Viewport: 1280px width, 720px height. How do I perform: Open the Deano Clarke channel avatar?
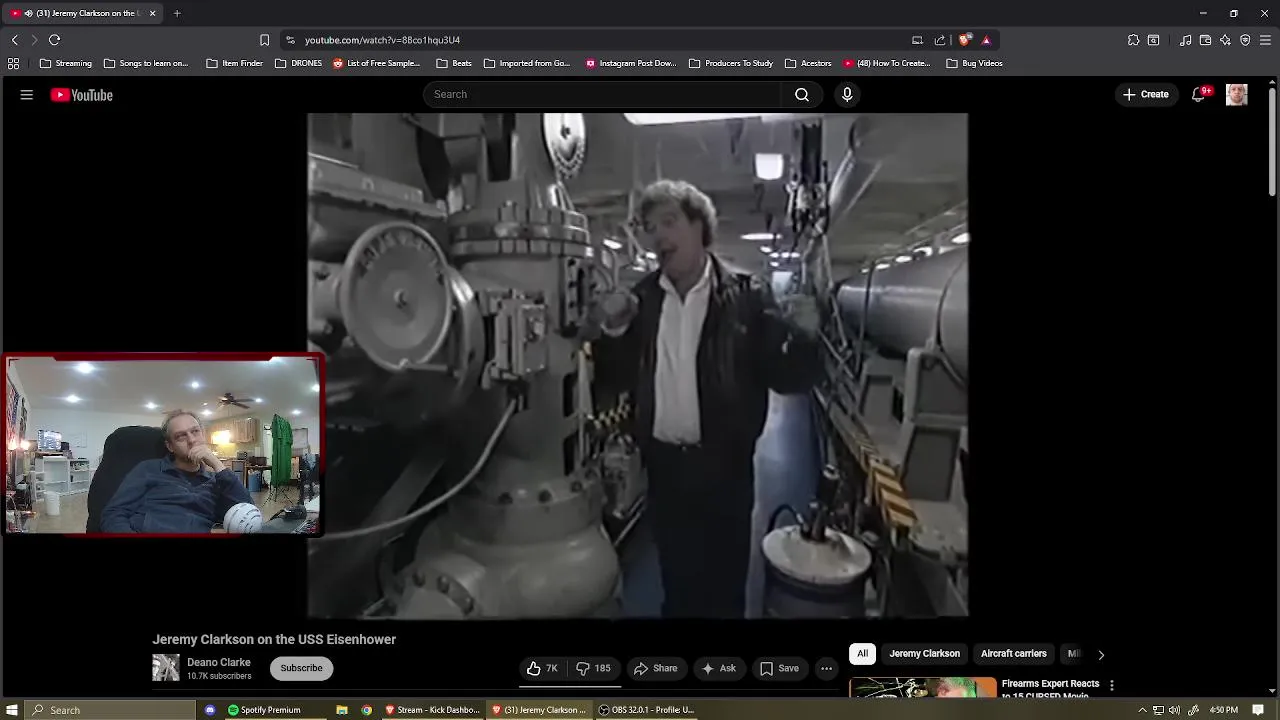tap(166, 668)
